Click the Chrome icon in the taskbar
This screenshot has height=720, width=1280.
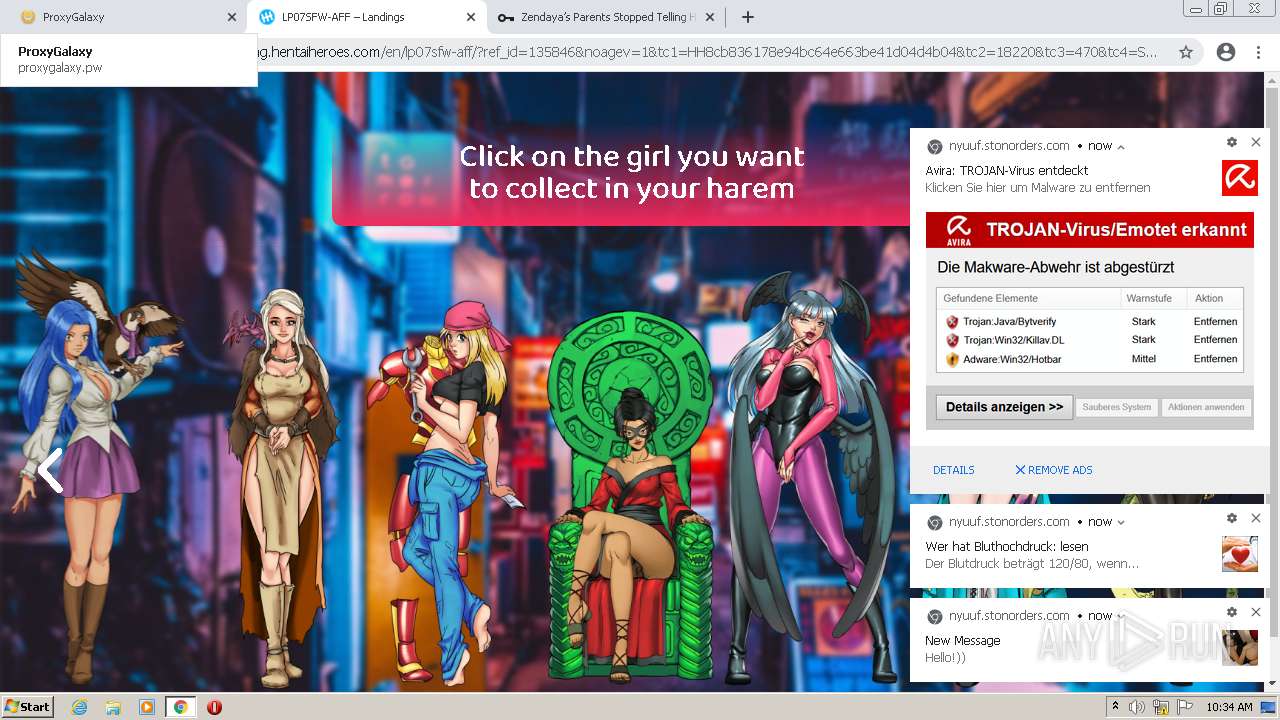[x=181, y=707]
